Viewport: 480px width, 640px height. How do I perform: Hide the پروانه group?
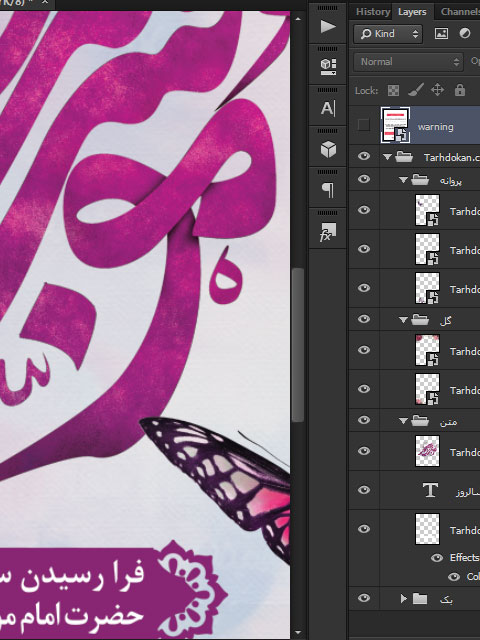coord(364,179)
